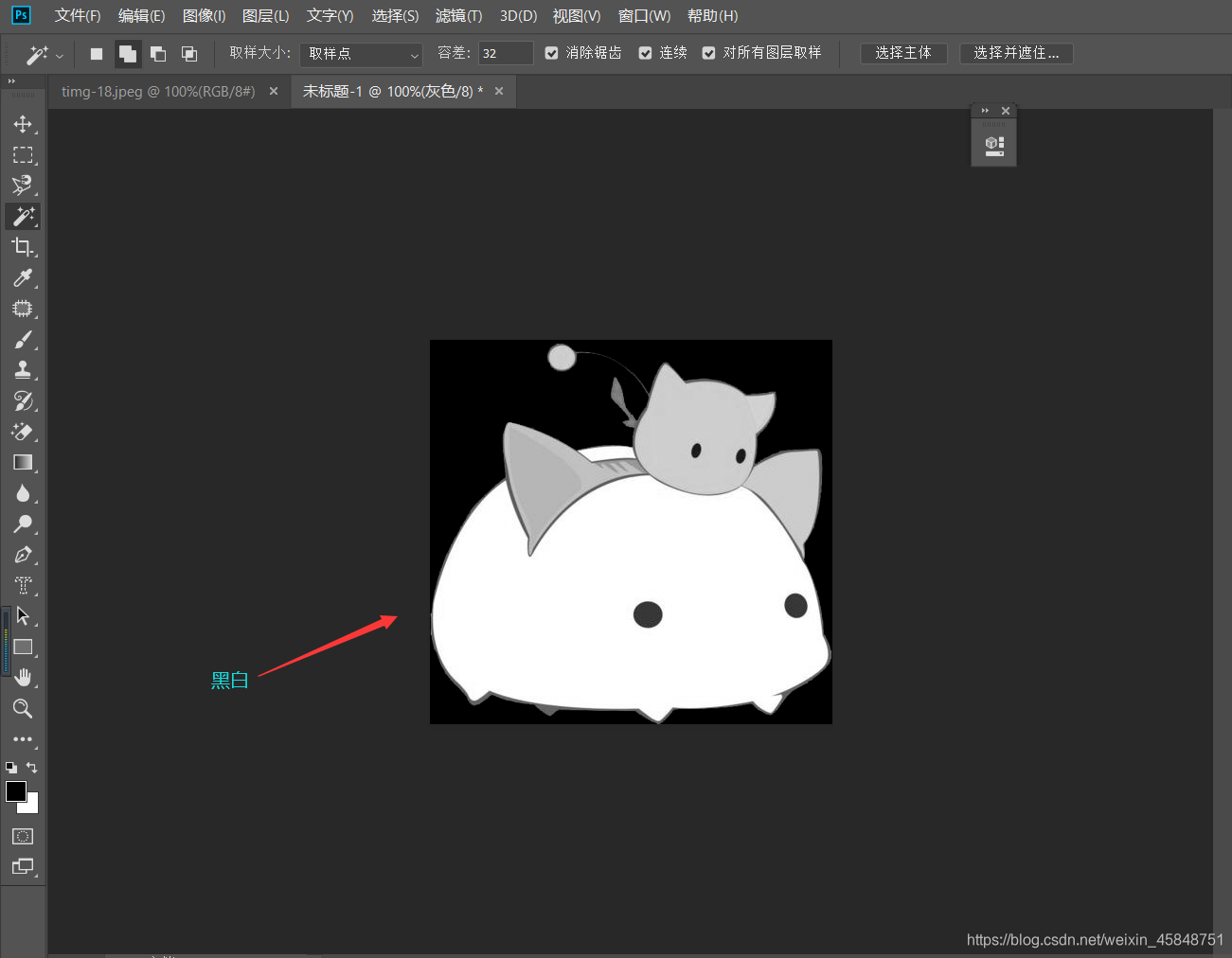Toggle Quick Mask mode
This screenshot has height=958, width=1232.
click(x=23, y=836)
